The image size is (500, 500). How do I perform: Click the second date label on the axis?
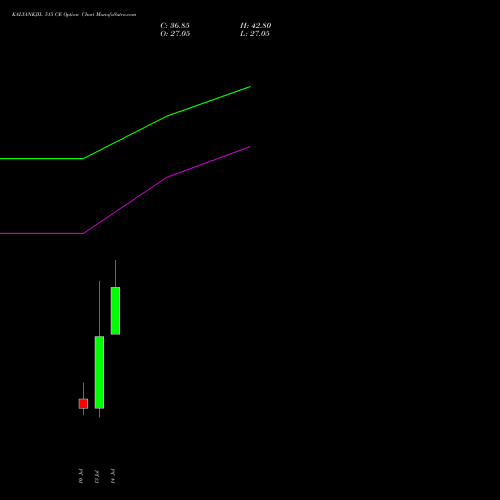coord(97,476)
